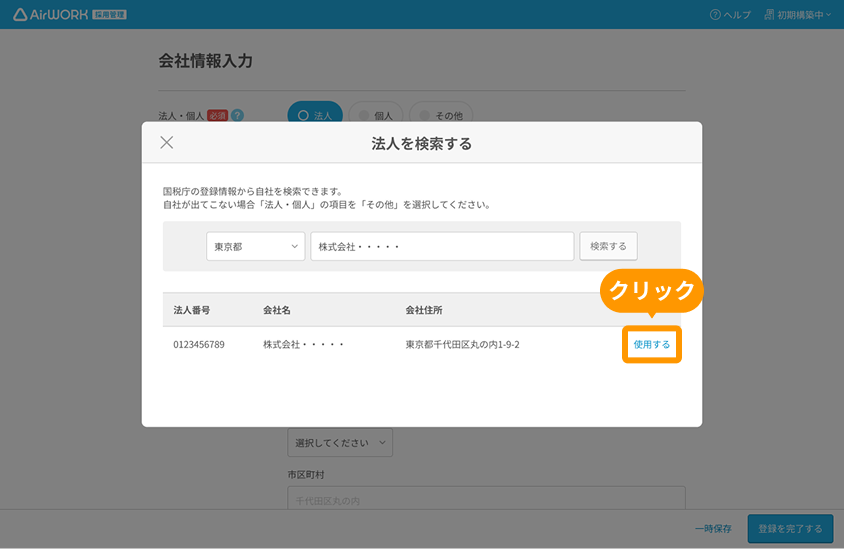Click 使用する for the company result
Image resolution: width=844 pixels, height=549 pixels.
[x=652, y=344]
